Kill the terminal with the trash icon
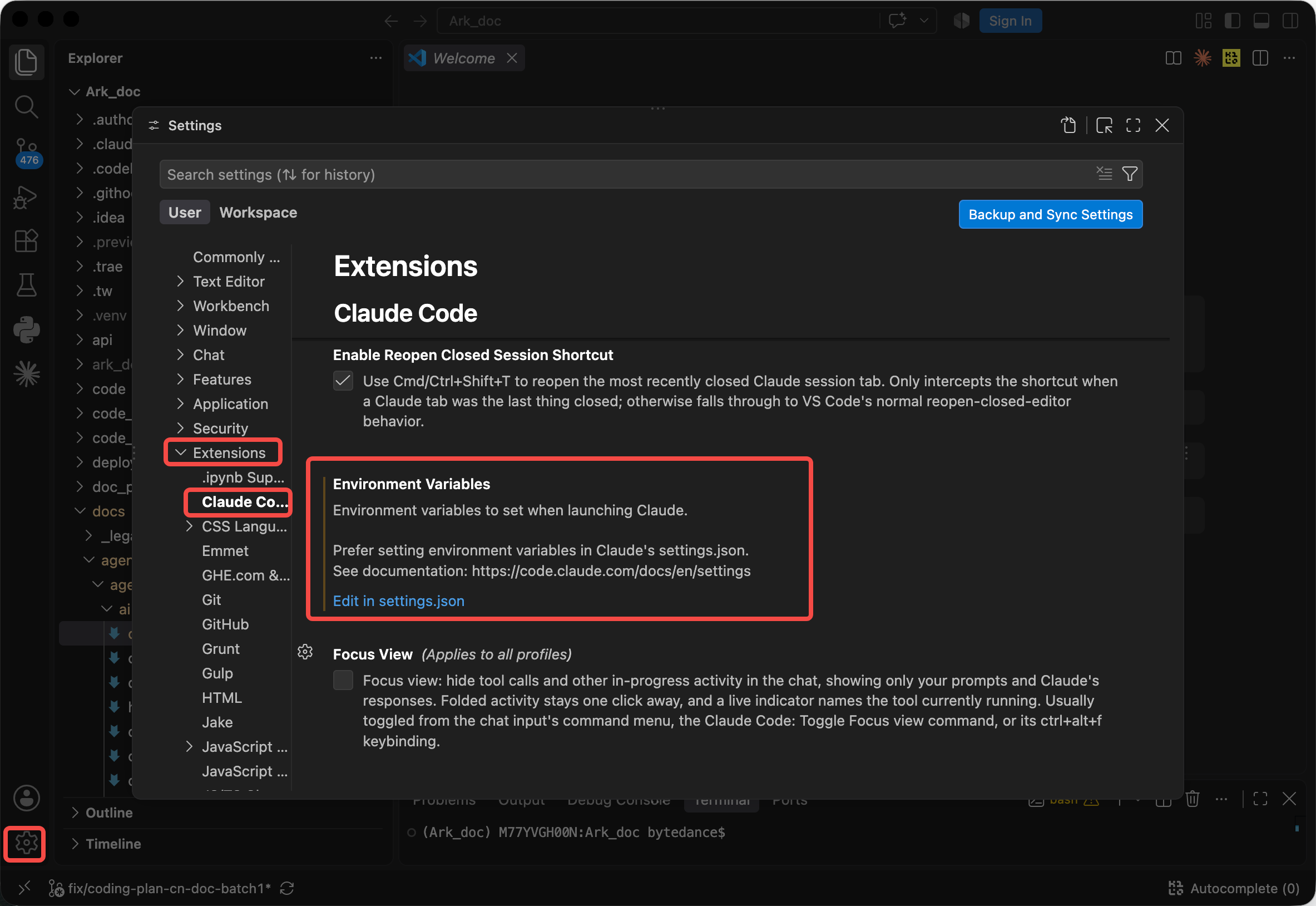 pos(1193,799)
